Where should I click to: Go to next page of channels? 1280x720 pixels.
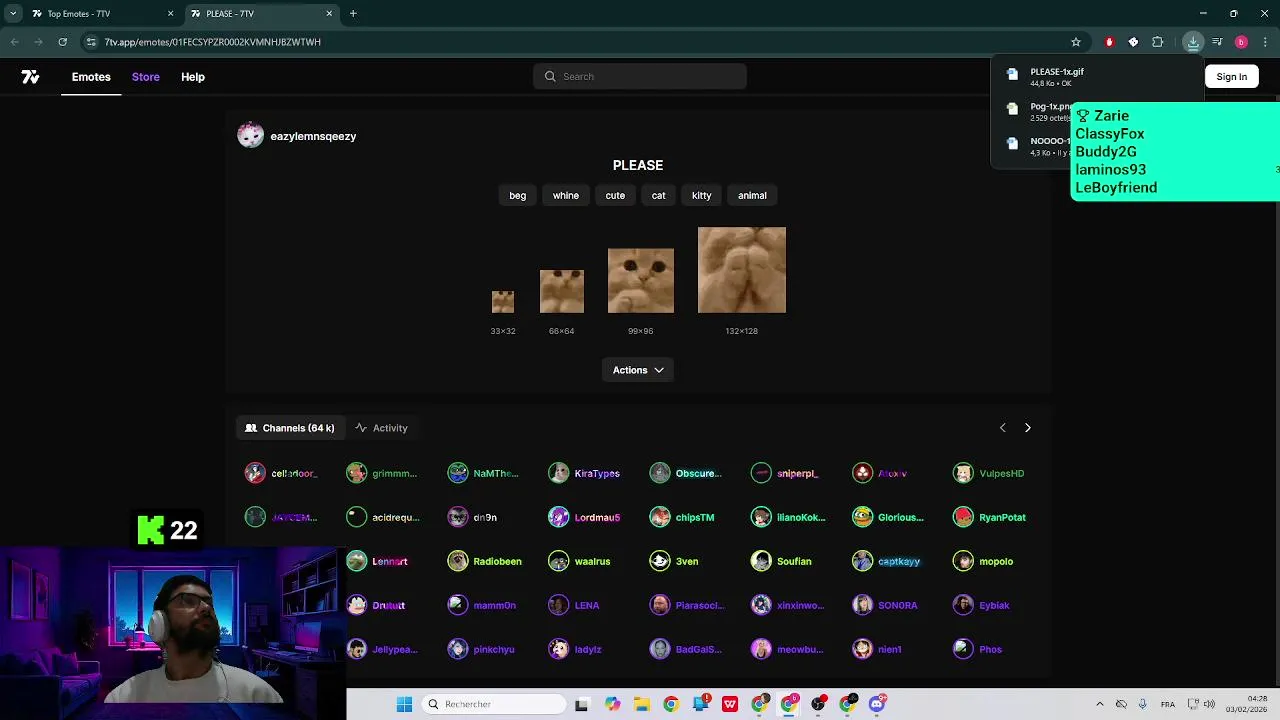pos(1027,428)
